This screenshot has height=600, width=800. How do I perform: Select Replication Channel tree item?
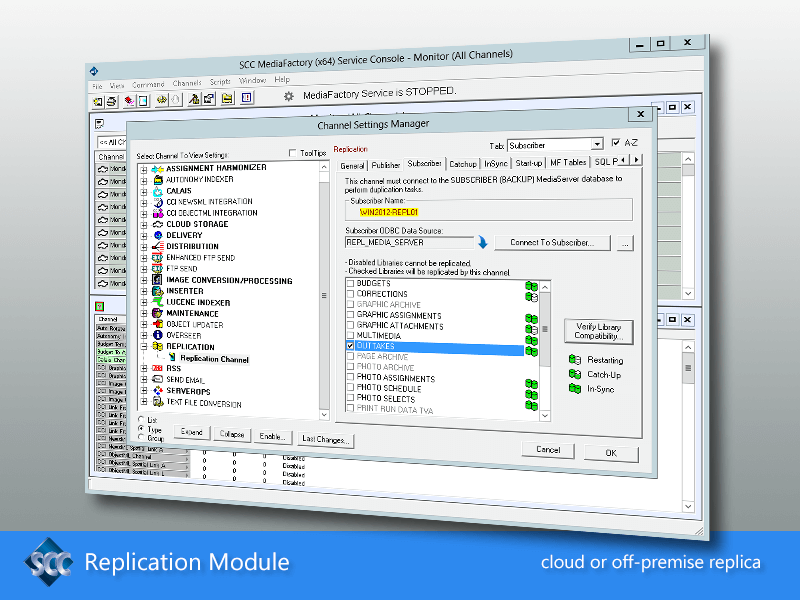pos(214,359)
